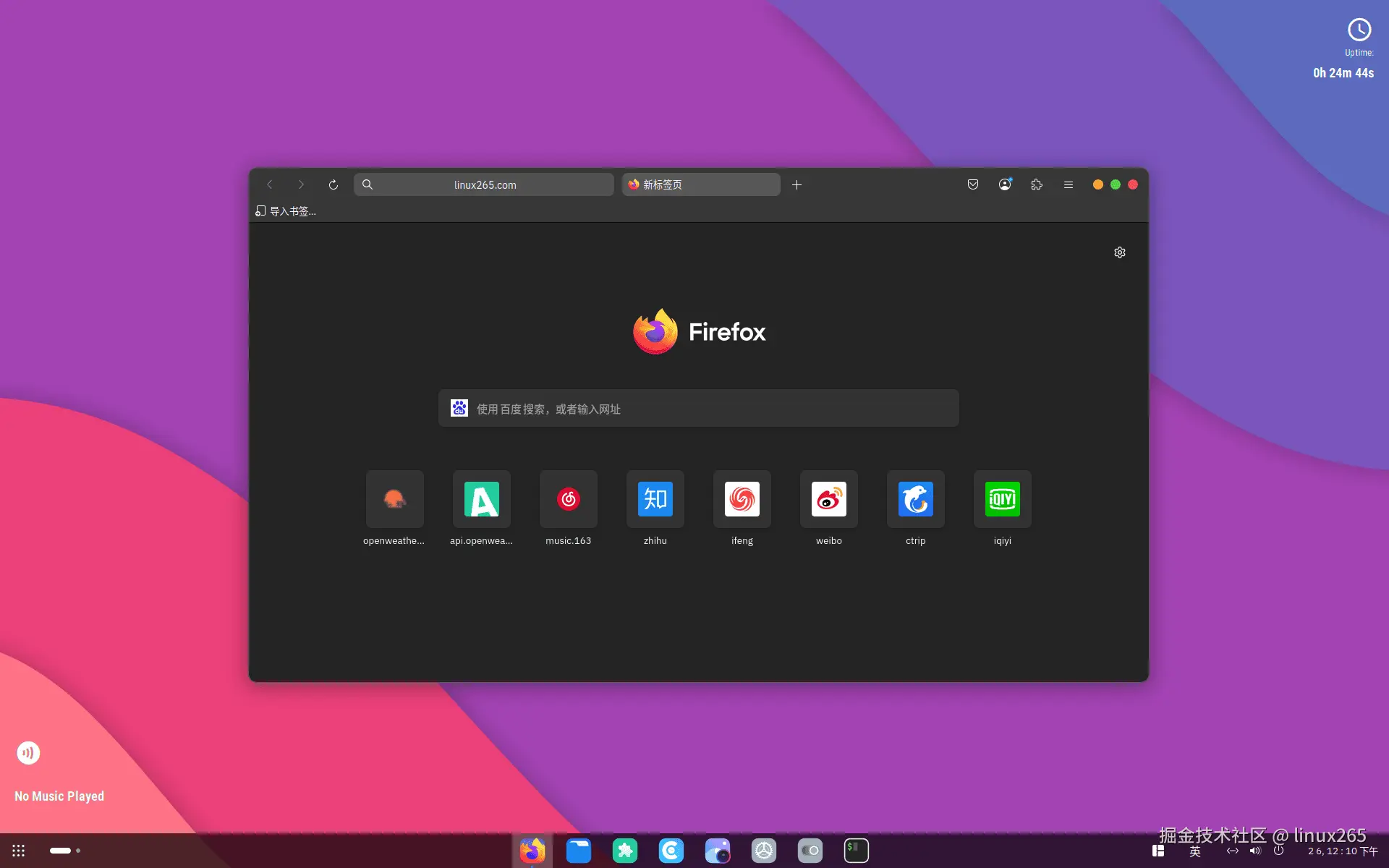Open the iqiyi shortcut tile
The image size is (1389, 868).
(x=1003, y=500)
